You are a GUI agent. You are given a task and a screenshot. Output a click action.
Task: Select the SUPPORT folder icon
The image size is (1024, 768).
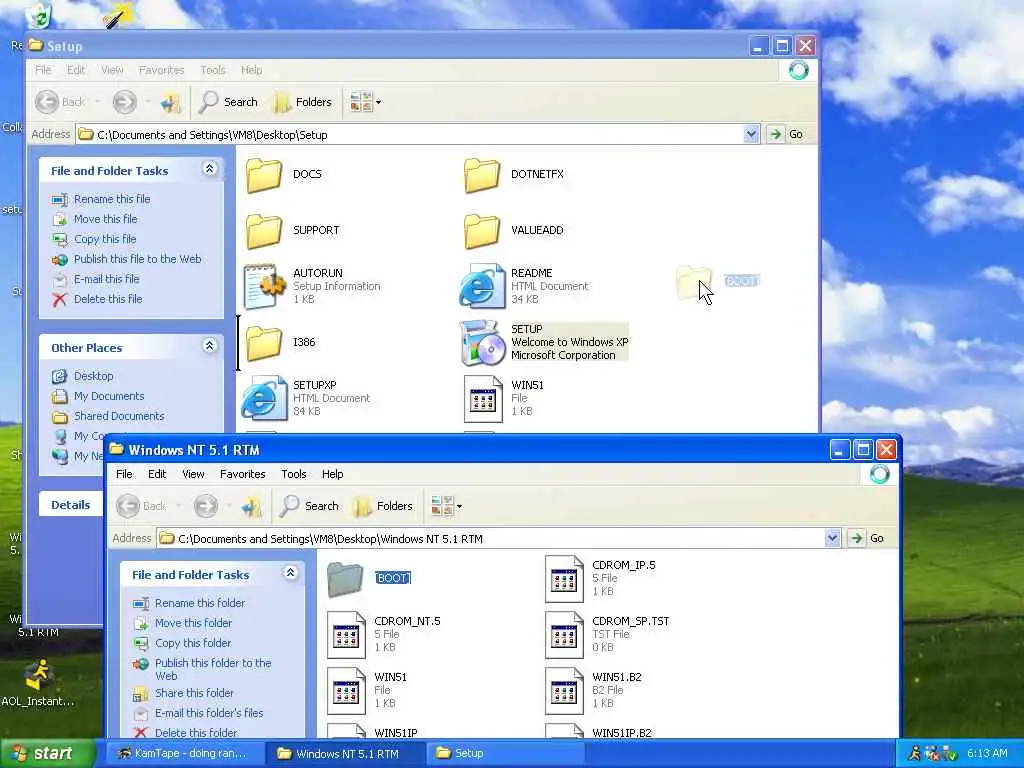click(x=264, y=231)
